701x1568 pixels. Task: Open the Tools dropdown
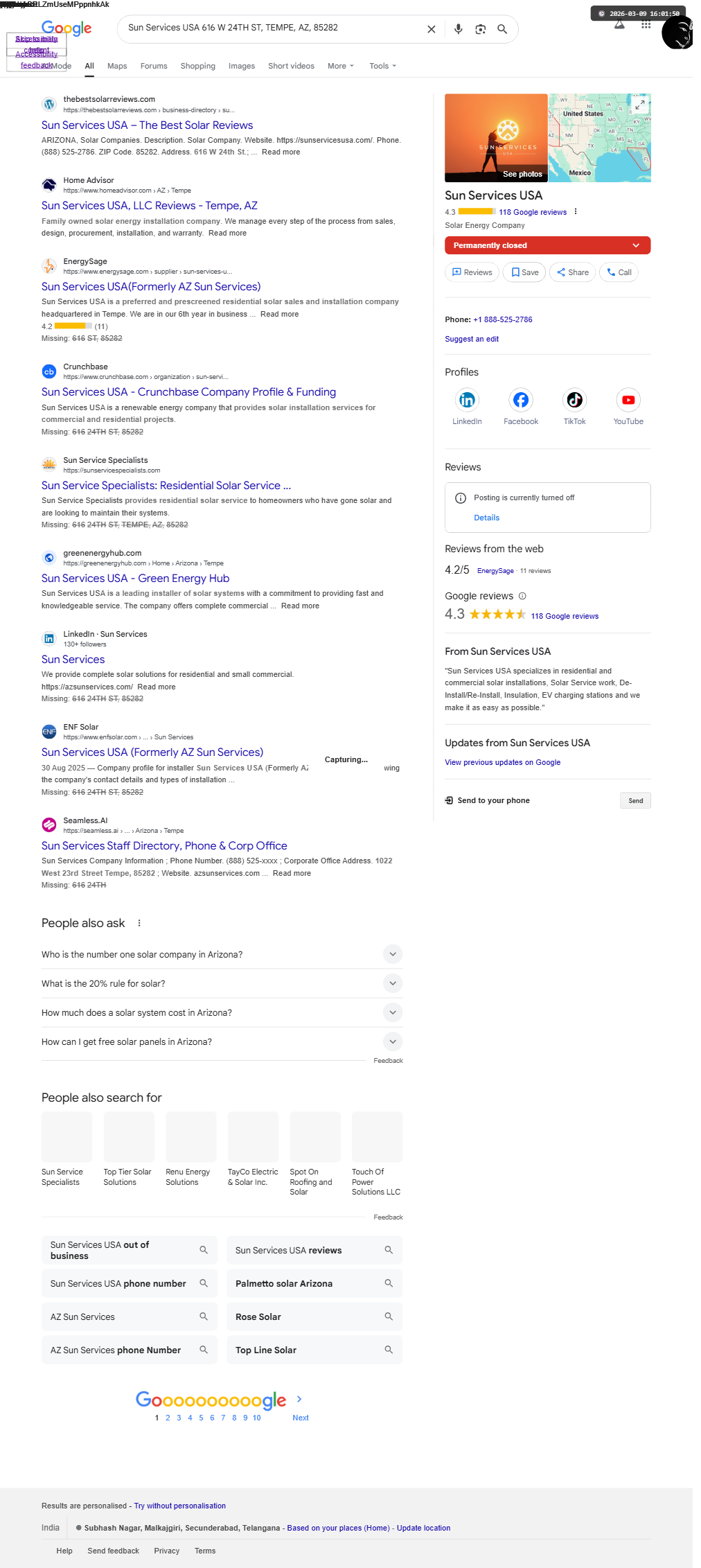(x=382, y=66)
